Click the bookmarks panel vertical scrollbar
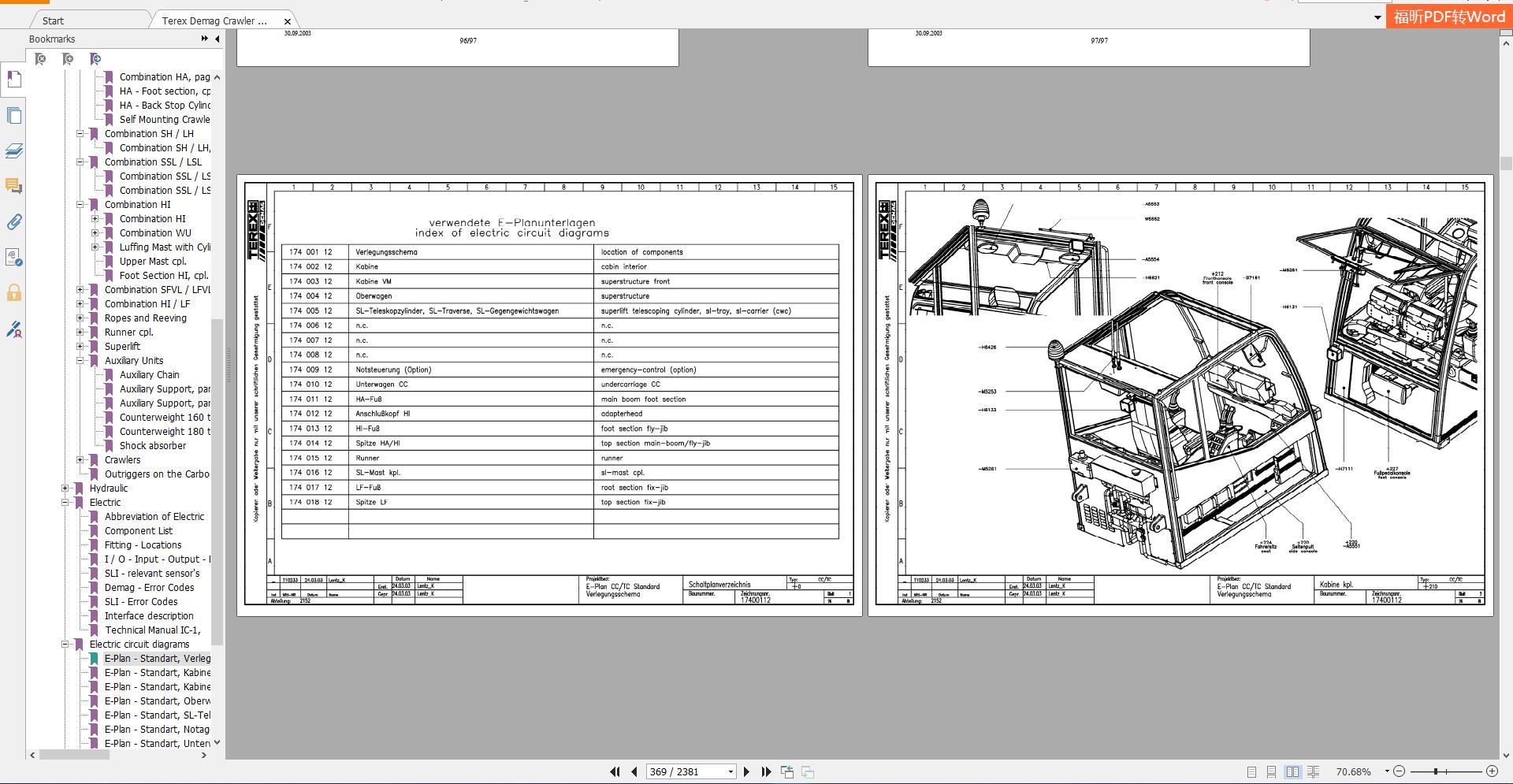 tap(217, 481)
